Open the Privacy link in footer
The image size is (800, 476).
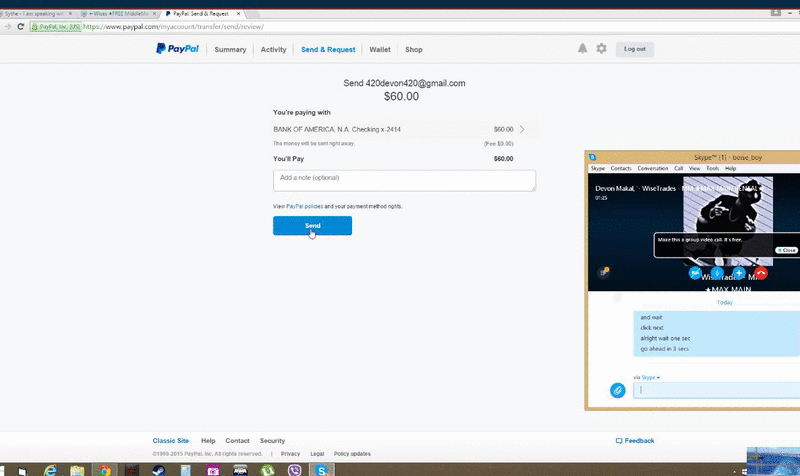pos(290,454)
